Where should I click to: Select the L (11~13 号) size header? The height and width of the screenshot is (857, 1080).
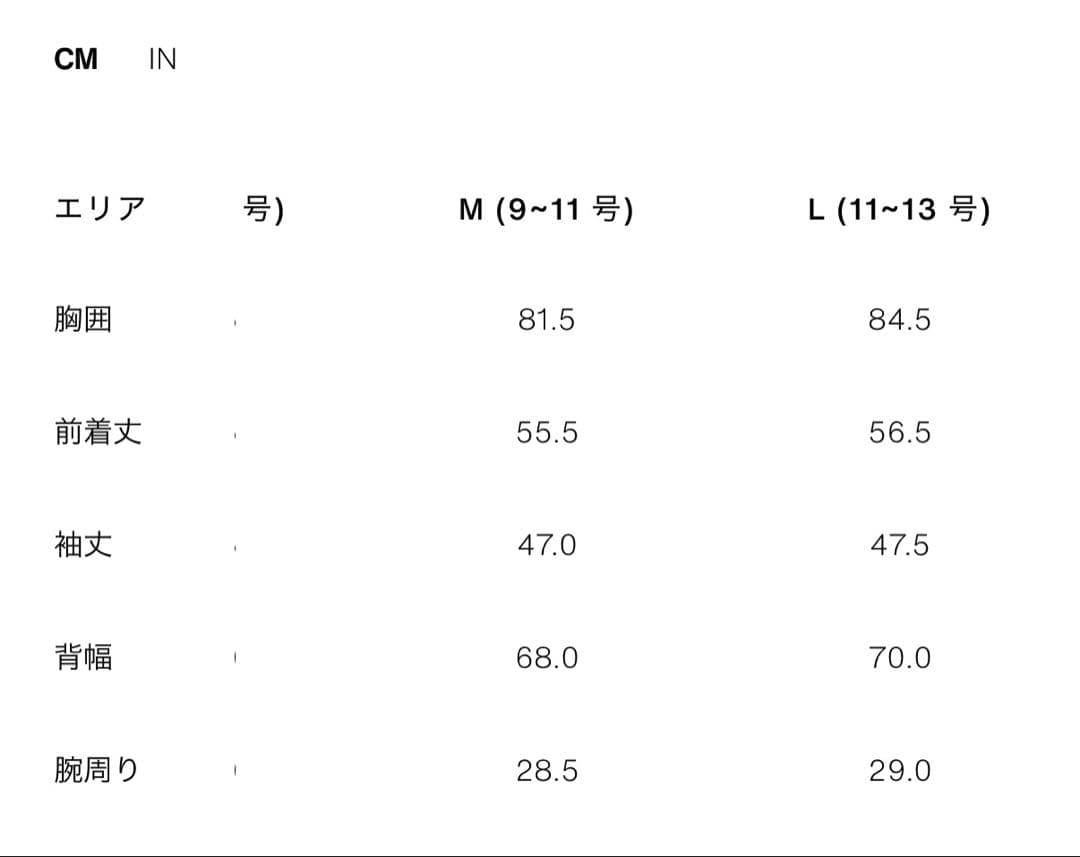pos(899,211)
